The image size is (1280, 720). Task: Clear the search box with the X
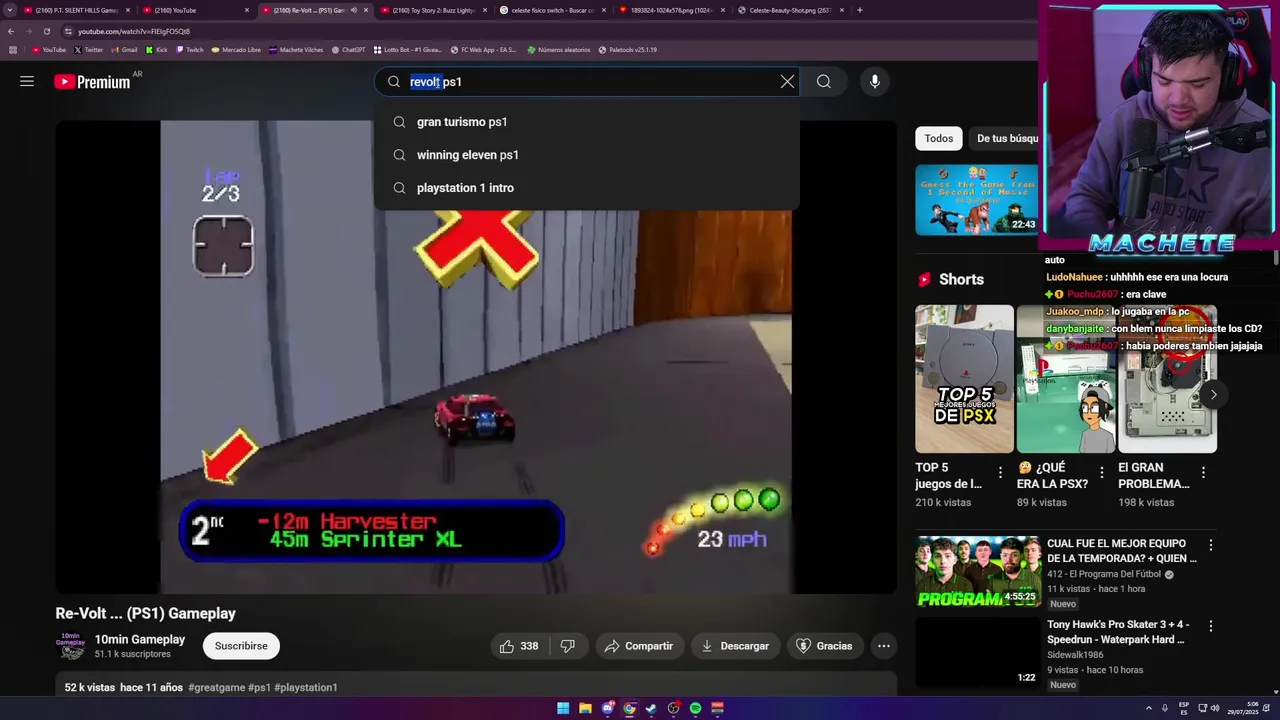pyautogui.click(x=787, y=82)
